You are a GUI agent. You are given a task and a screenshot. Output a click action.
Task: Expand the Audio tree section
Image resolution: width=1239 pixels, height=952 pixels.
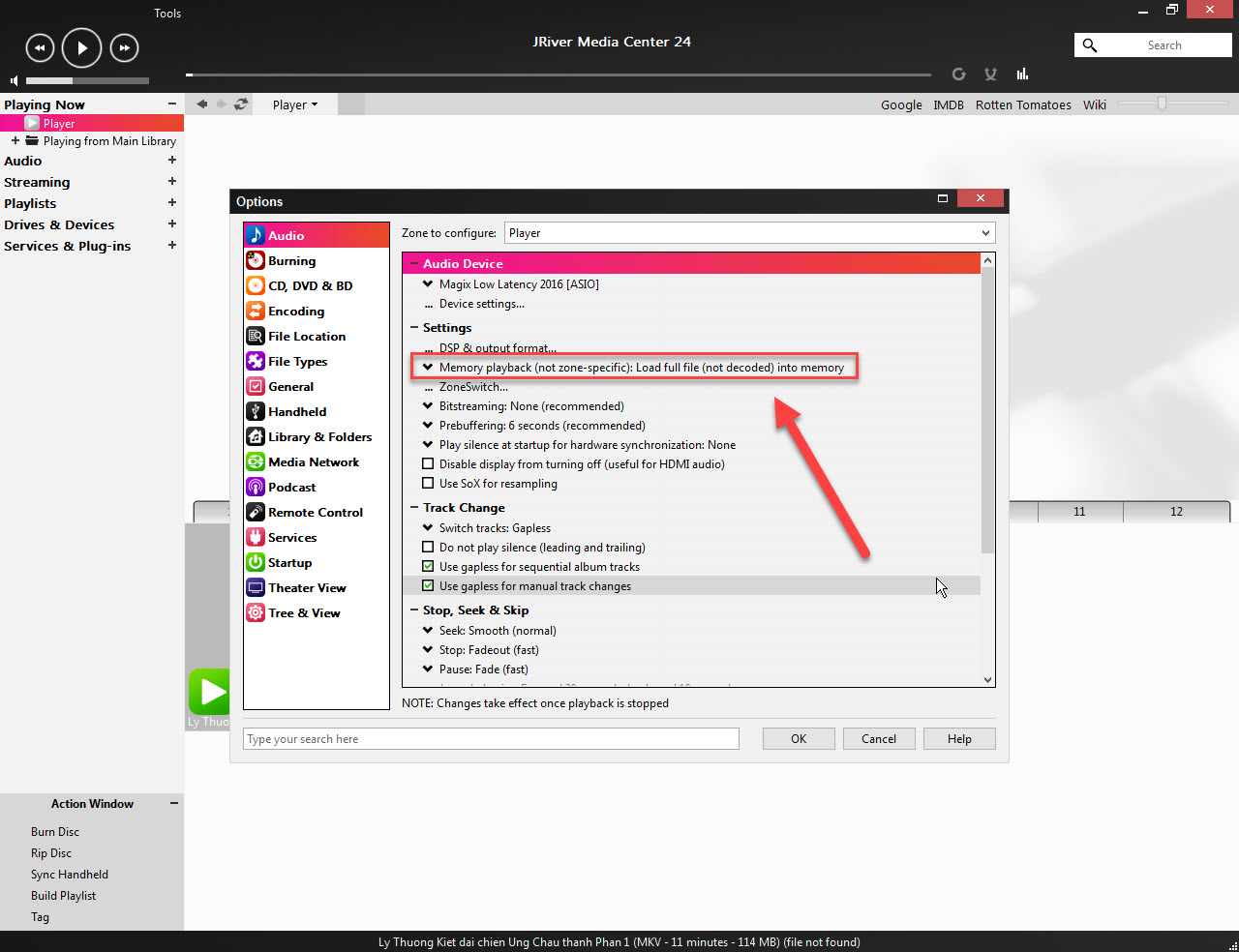coord(172,161)
